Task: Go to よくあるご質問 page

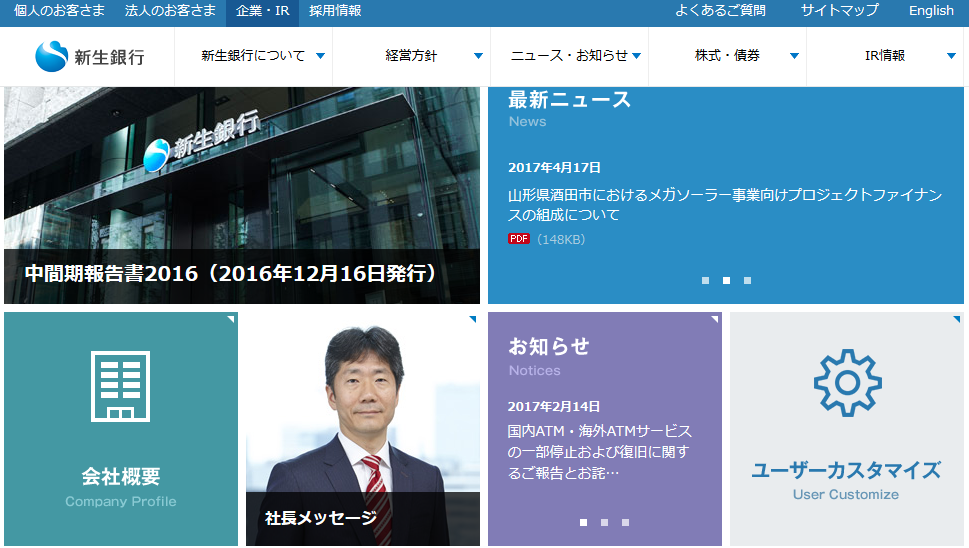Action: click(x=720, y=11)
